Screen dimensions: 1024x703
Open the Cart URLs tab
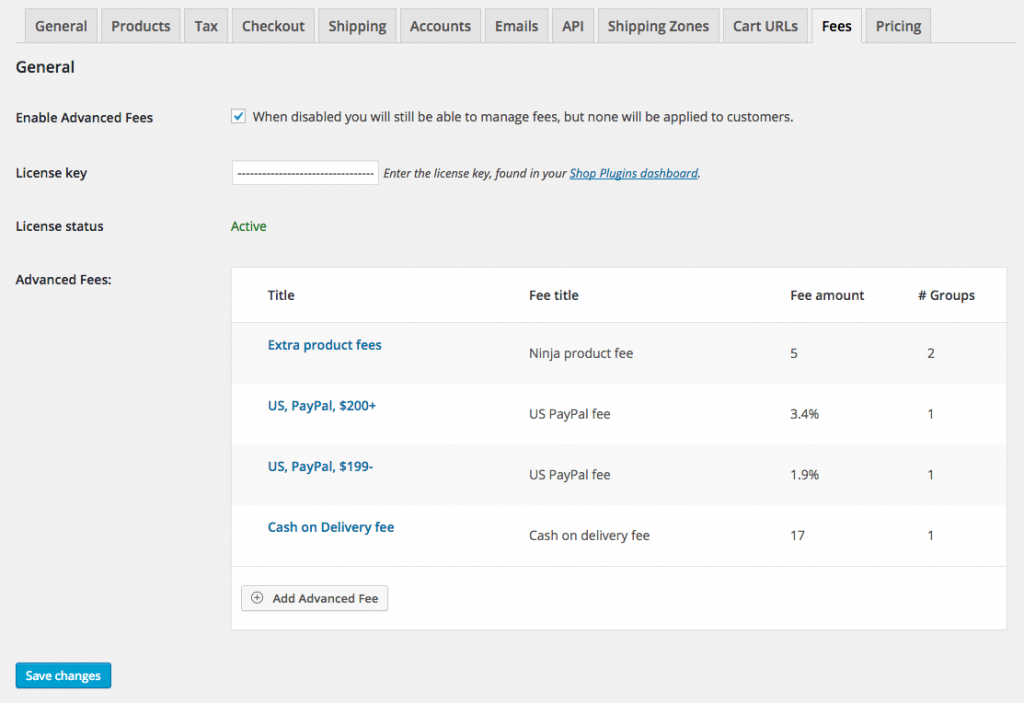pyautogui.click(x=765, y=25)
